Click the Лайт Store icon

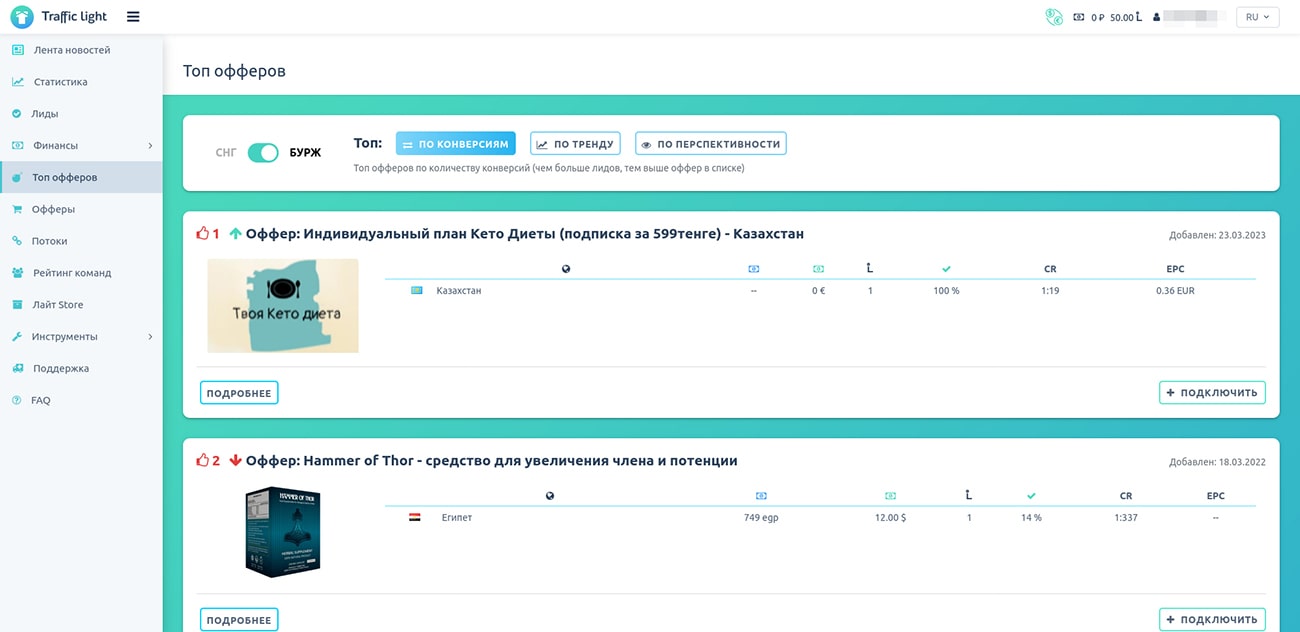click(x=17, y=305)
